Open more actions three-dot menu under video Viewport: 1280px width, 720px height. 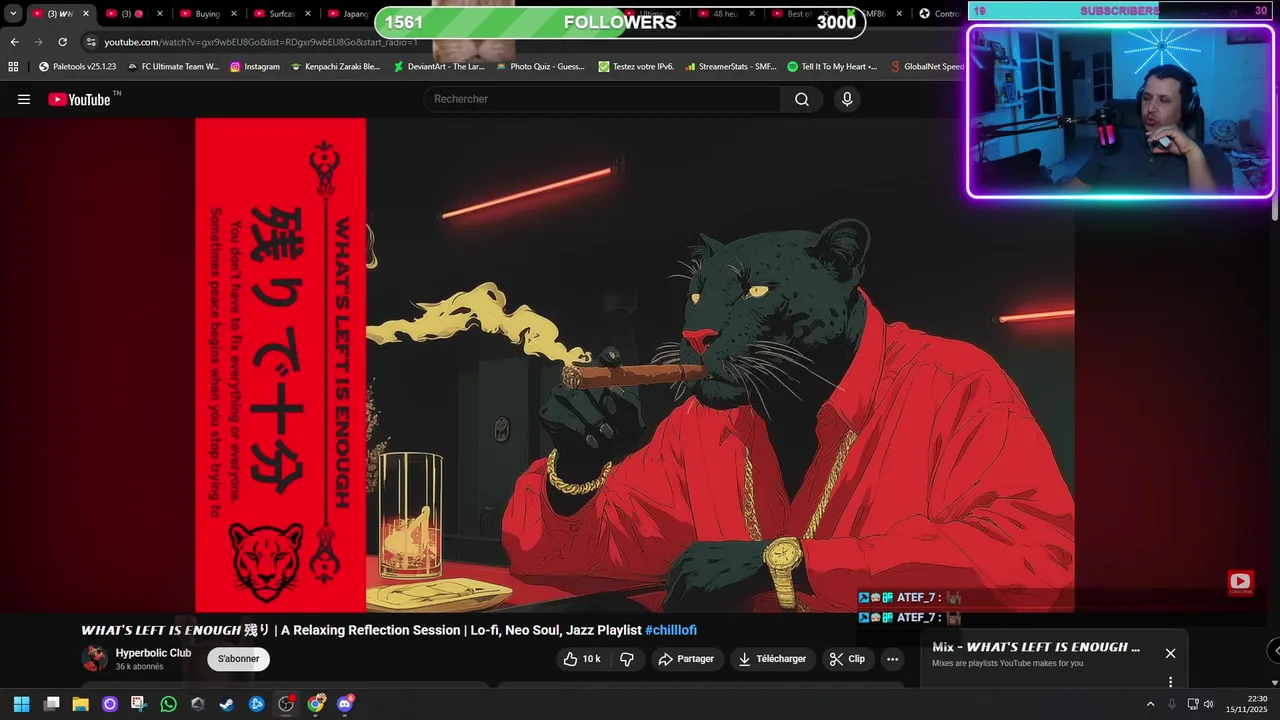tap(892, 659)
